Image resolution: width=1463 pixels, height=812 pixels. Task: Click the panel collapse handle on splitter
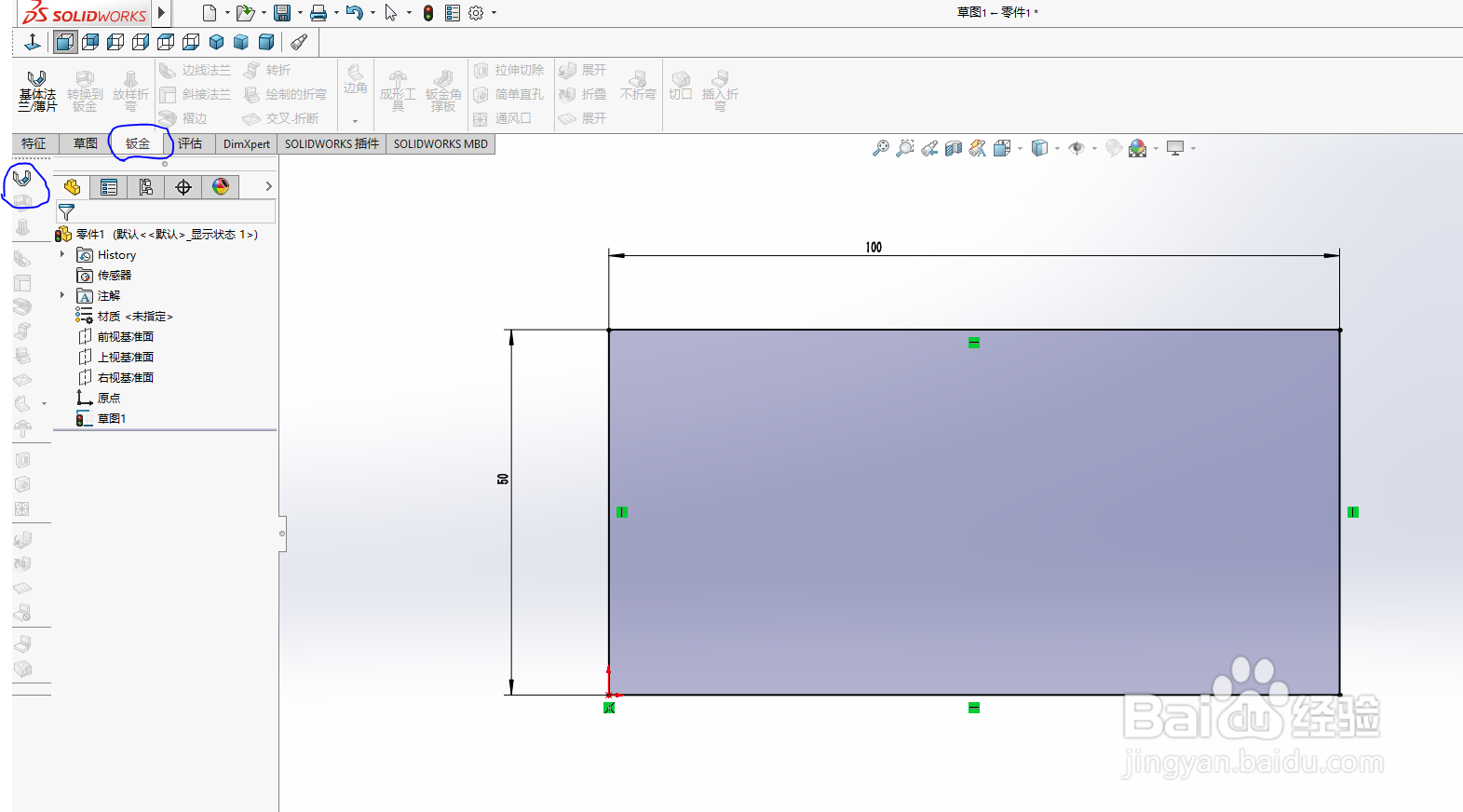pyautogui.click(x=282, y=534)
